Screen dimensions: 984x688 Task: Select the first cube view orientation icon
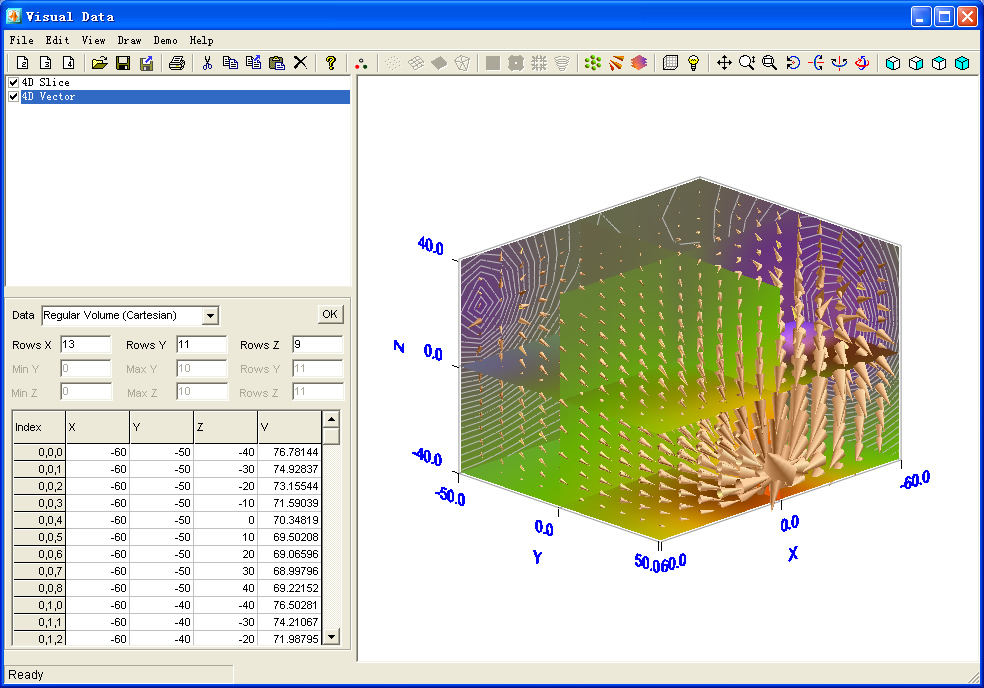pyautogui.click(x=891, y=62)
